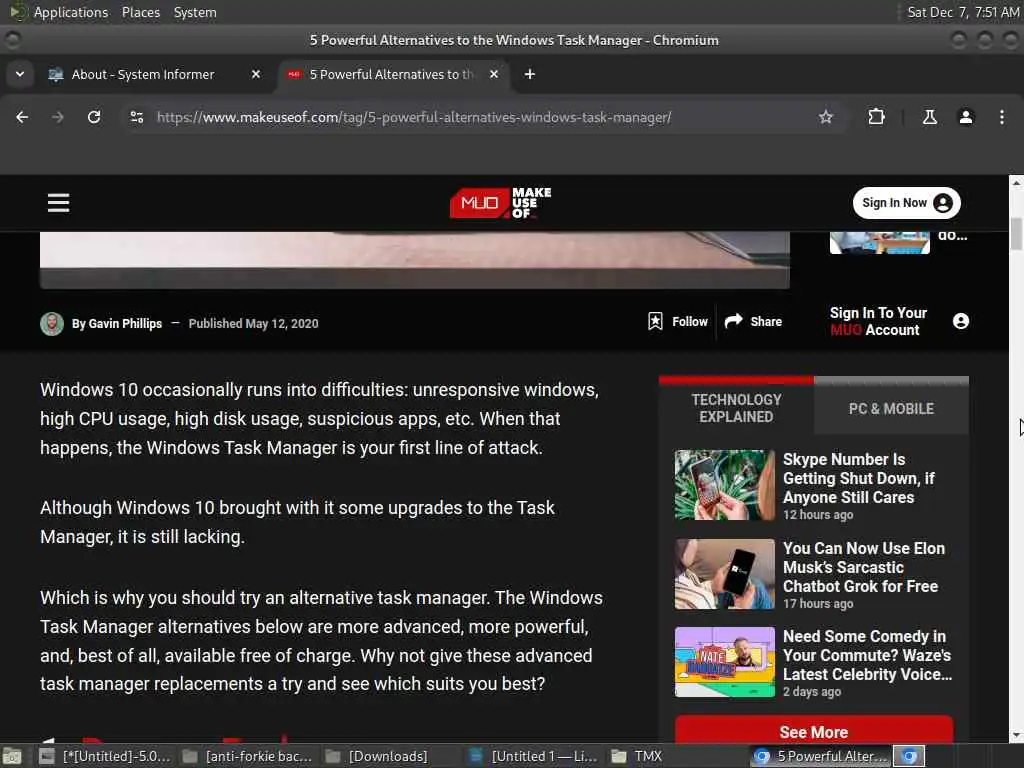The height and width of the screenshot is (768, 1024).
Task: Click the address bar URL
Action: [x=413, y=118]
